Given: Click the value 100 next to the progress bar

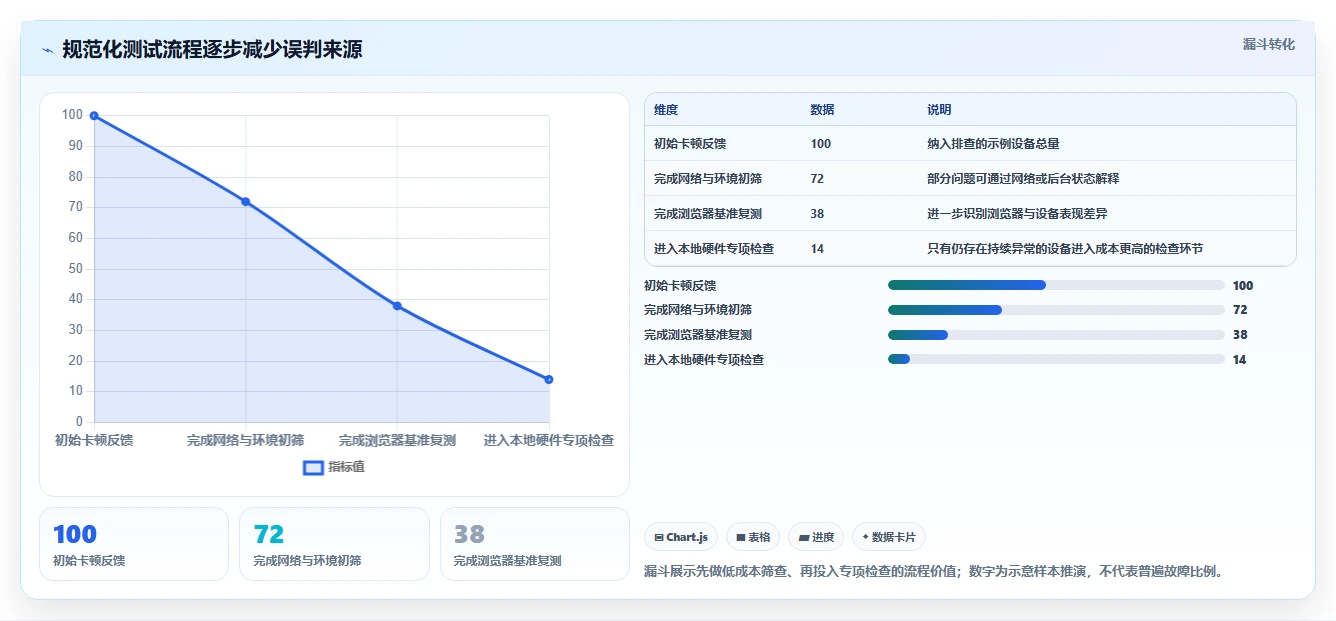Looking at the screenshot, I should 1243,285.
